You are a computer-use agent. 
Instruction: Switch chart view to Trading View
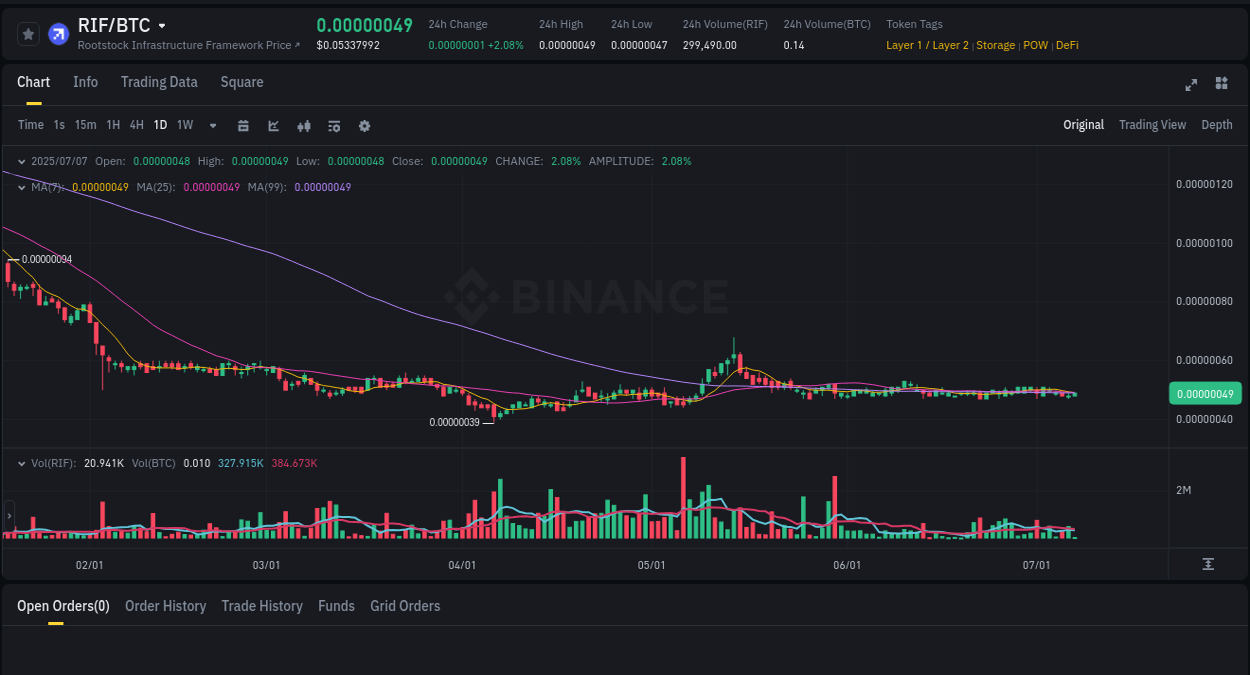click(1152, 125)
